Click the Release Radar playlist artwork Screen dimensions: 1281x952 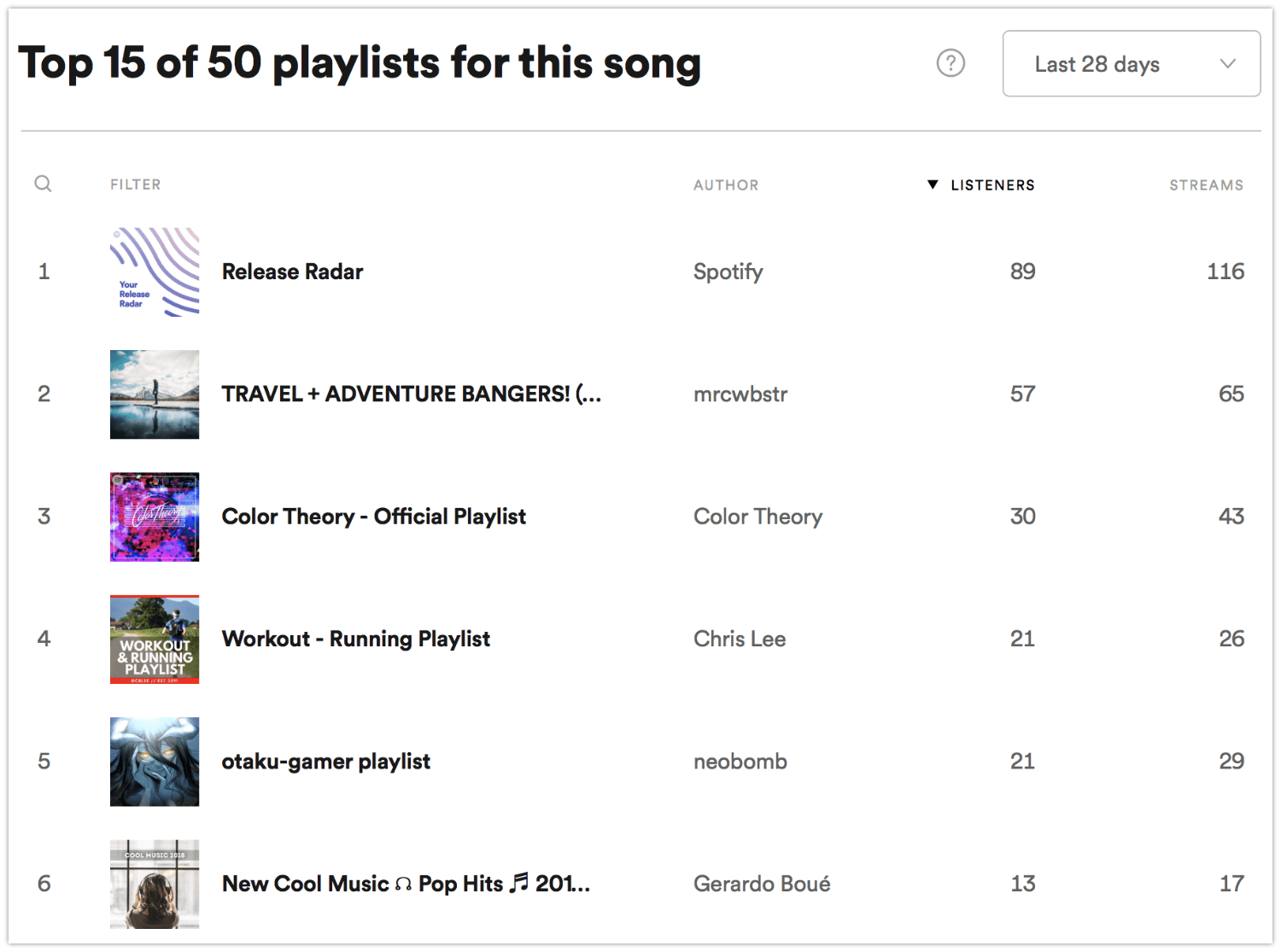pyautogui.click(x=154, y=272)
